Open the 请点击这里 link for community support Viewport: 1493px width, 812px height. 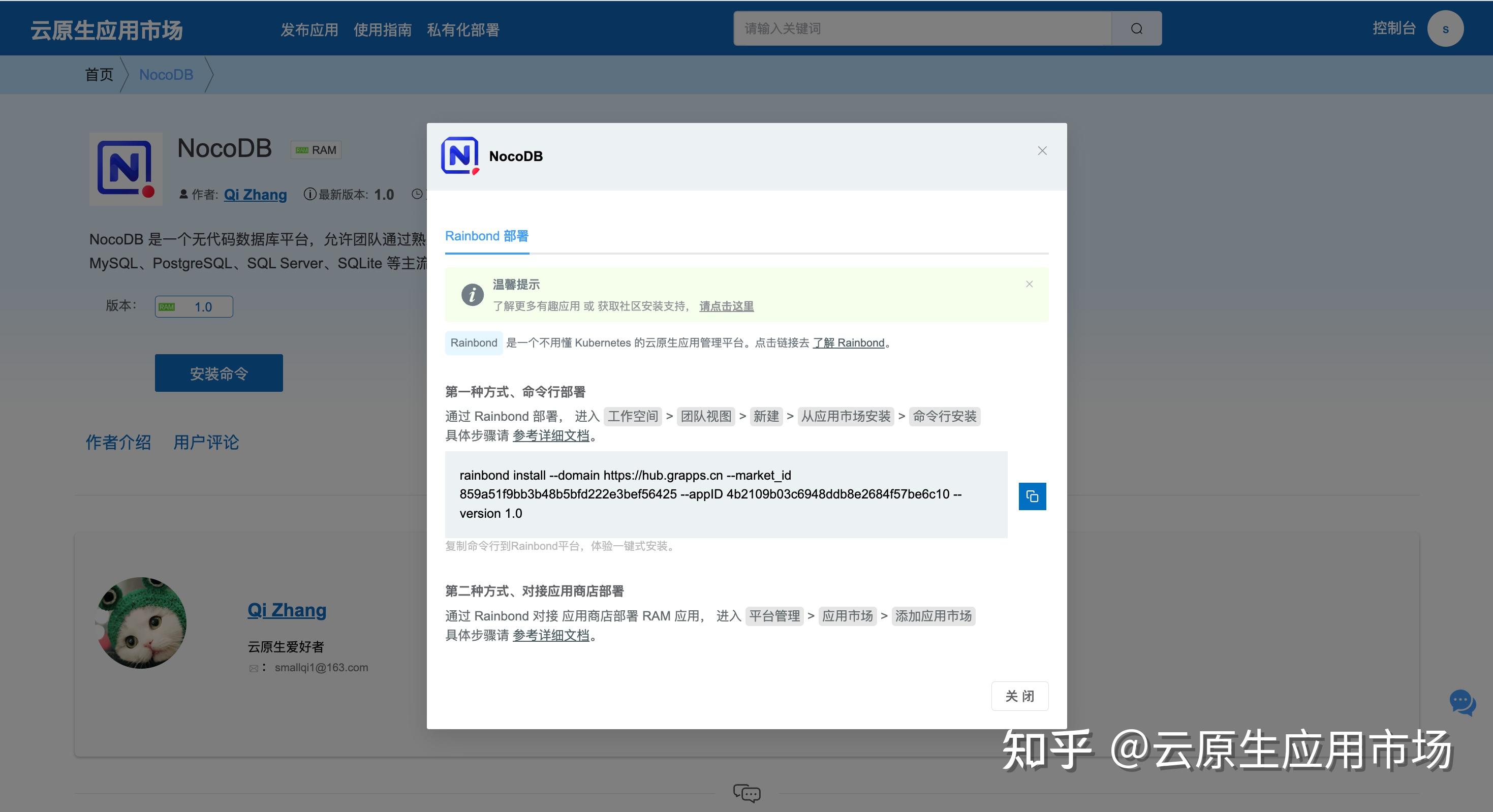pos(726,306)
